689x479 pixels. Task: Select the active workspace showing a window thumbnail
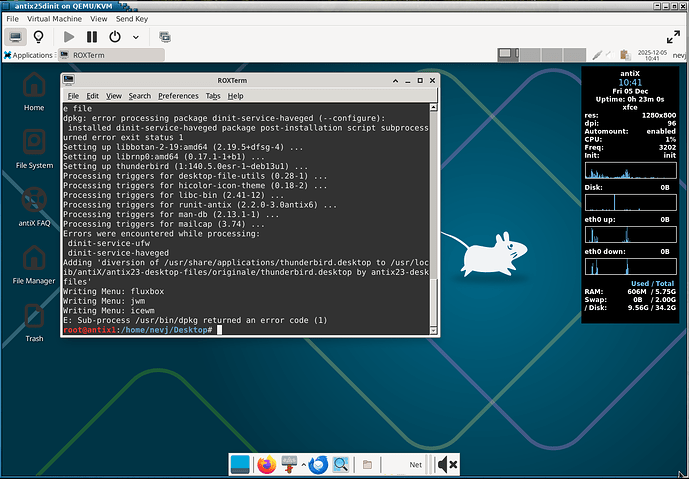(x=508, y=54)
